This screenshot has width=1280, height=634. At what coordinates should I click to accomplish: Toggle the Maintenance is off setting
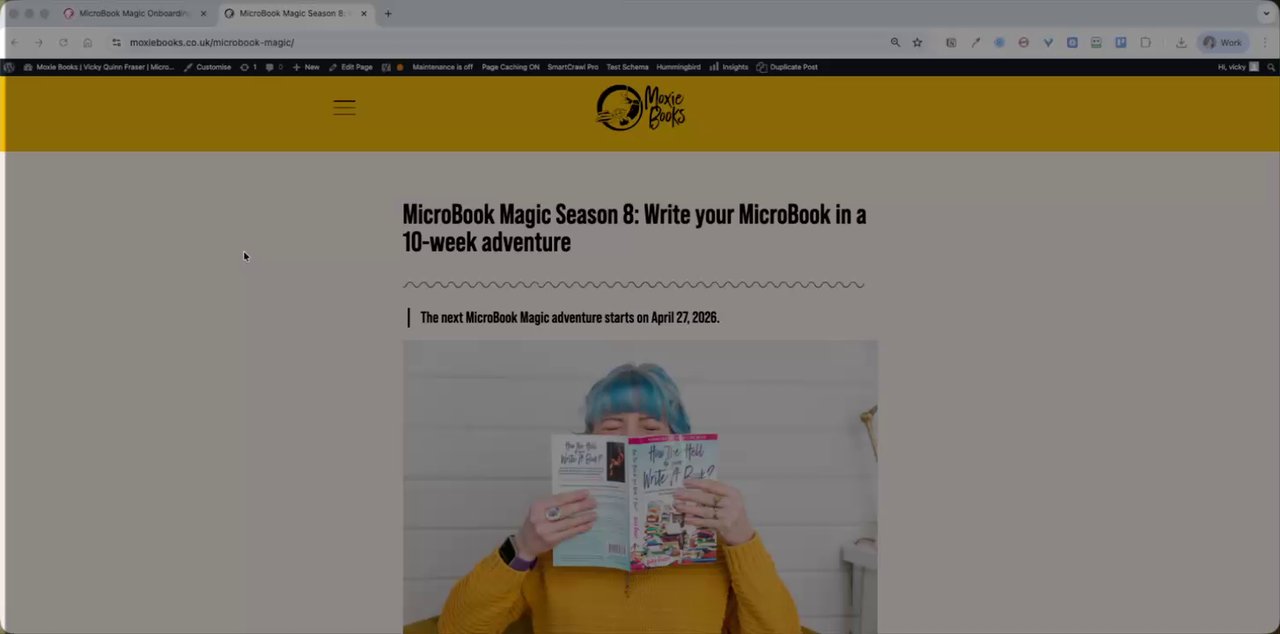click(442, 67)
